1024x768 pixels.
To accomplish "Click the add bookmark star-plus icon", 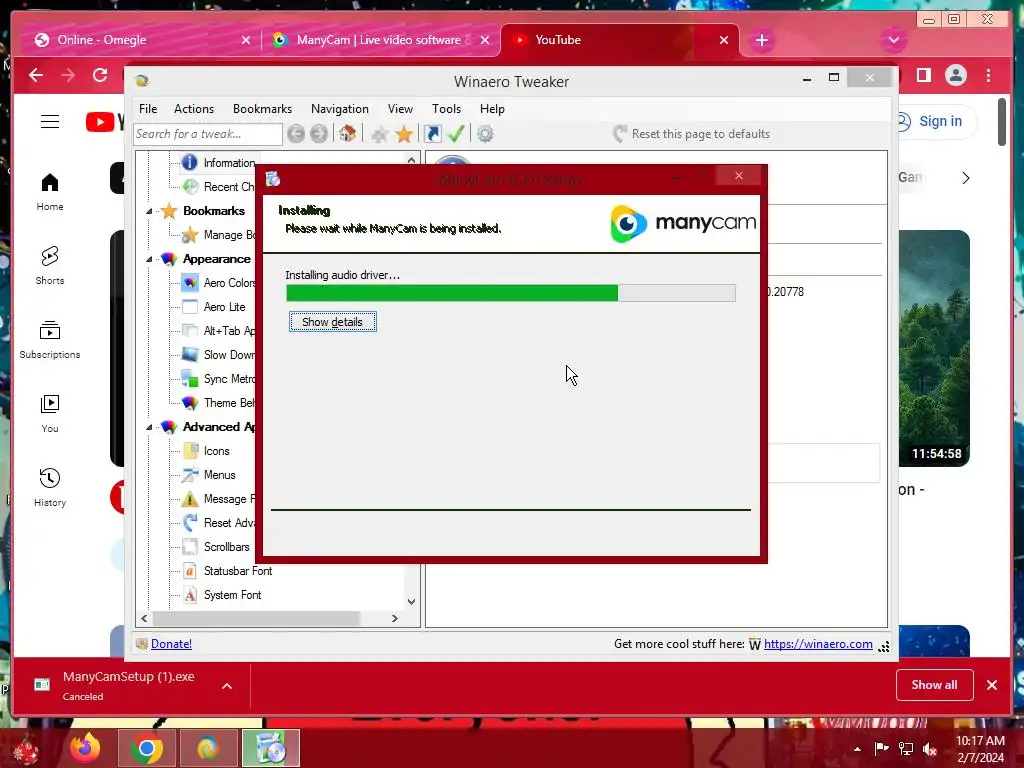I will (379, 135).
